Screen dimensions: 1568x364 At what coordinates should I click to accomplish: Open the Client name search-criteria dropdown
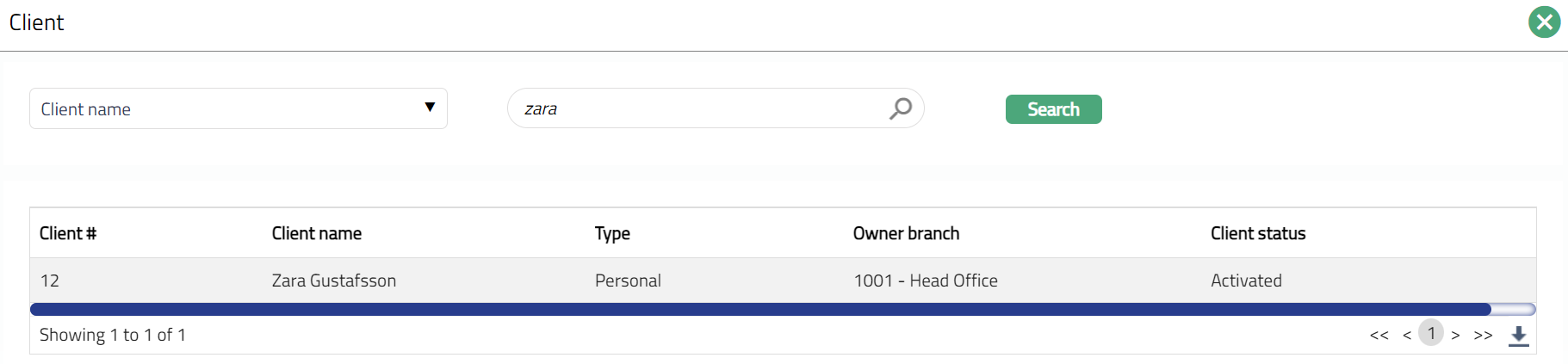point(238,108)
